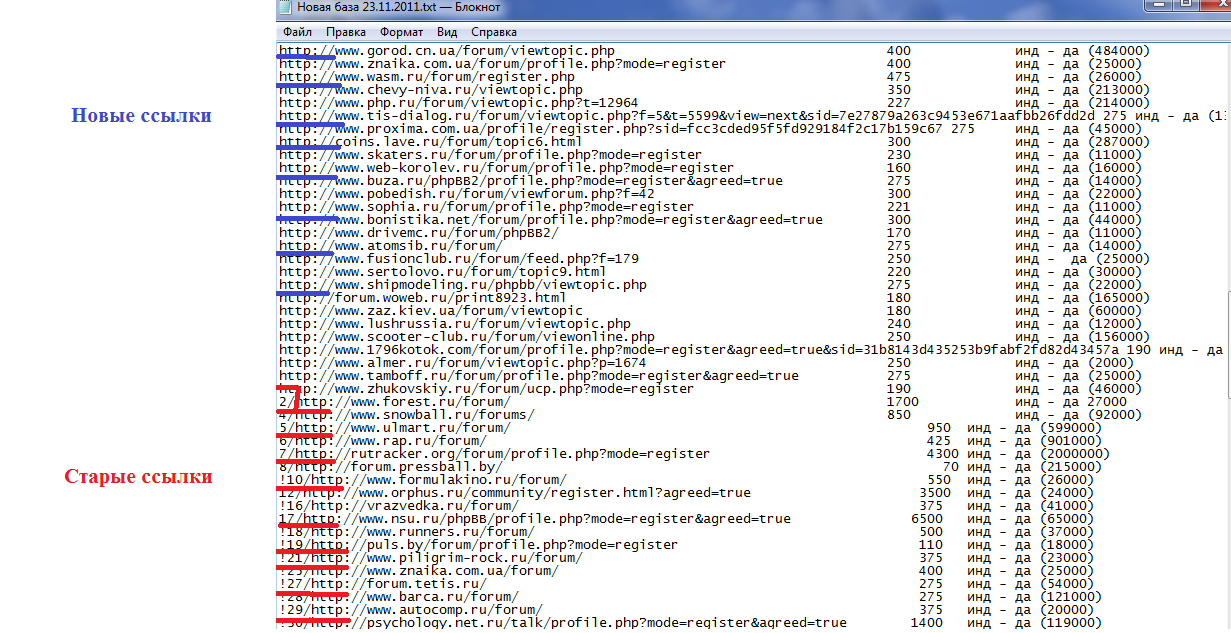Maximize the Notepad window
The height and width of the screenshot is (633, 1231).
coord(1185,5)
